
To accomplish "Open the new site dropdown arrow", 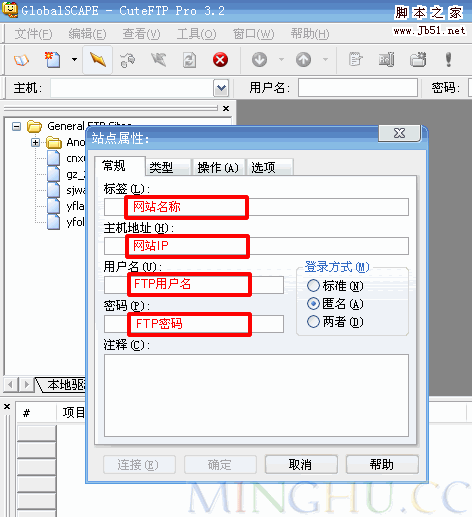I will coord(74,60).
